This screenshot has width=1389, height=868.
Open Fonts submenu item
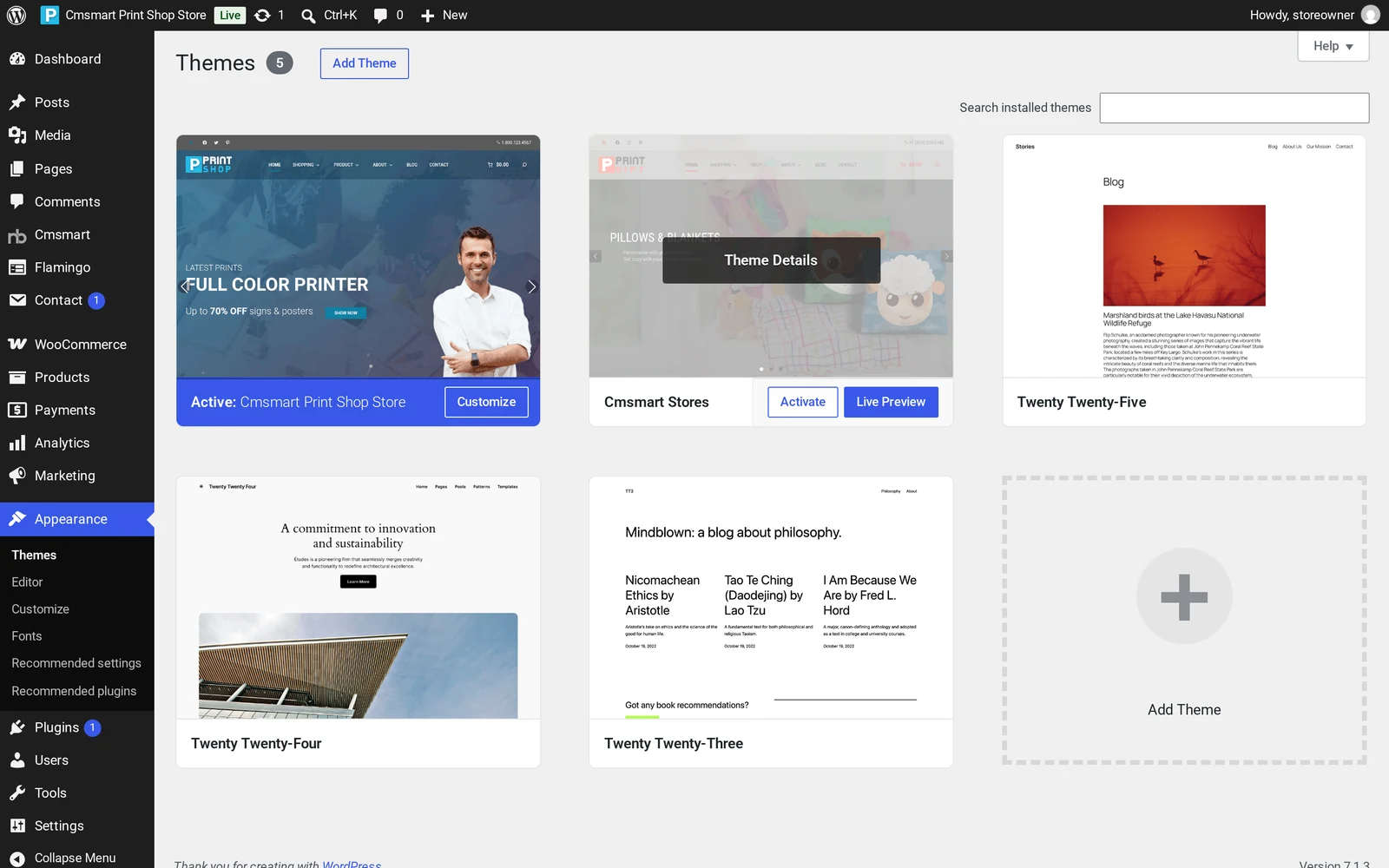click(27, 636)
